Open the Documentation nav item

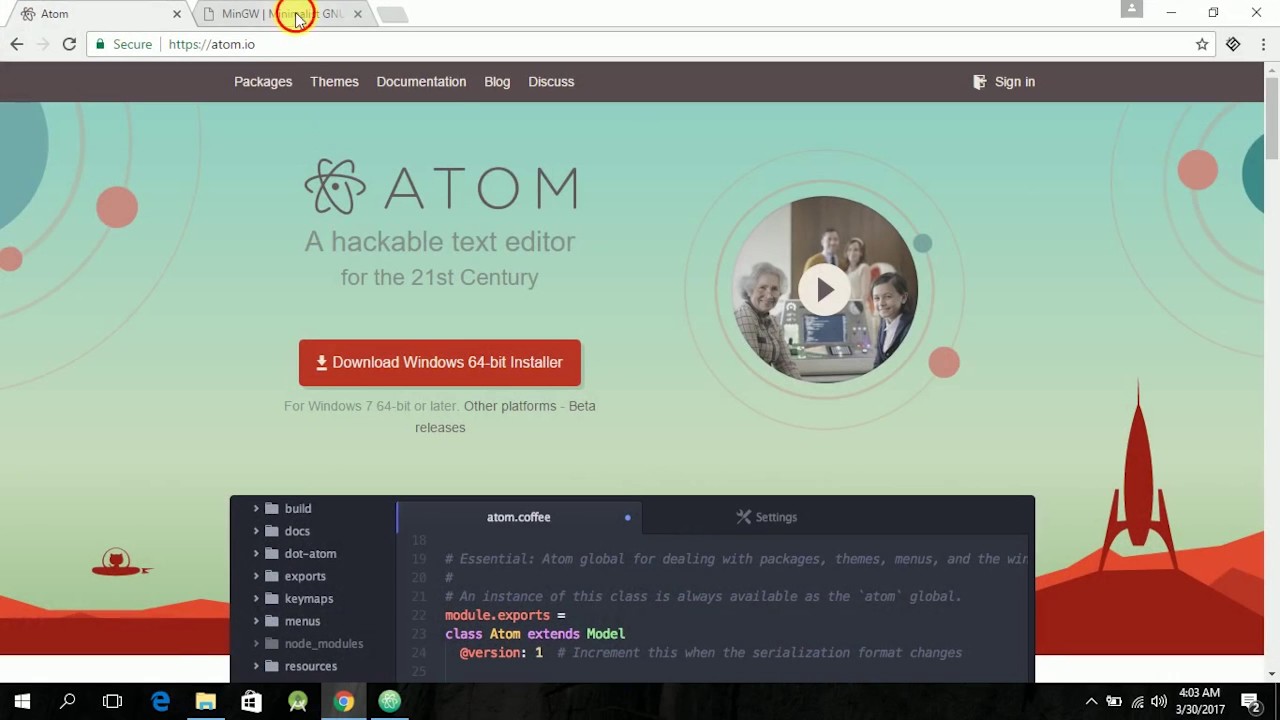[x=421, y=82]
